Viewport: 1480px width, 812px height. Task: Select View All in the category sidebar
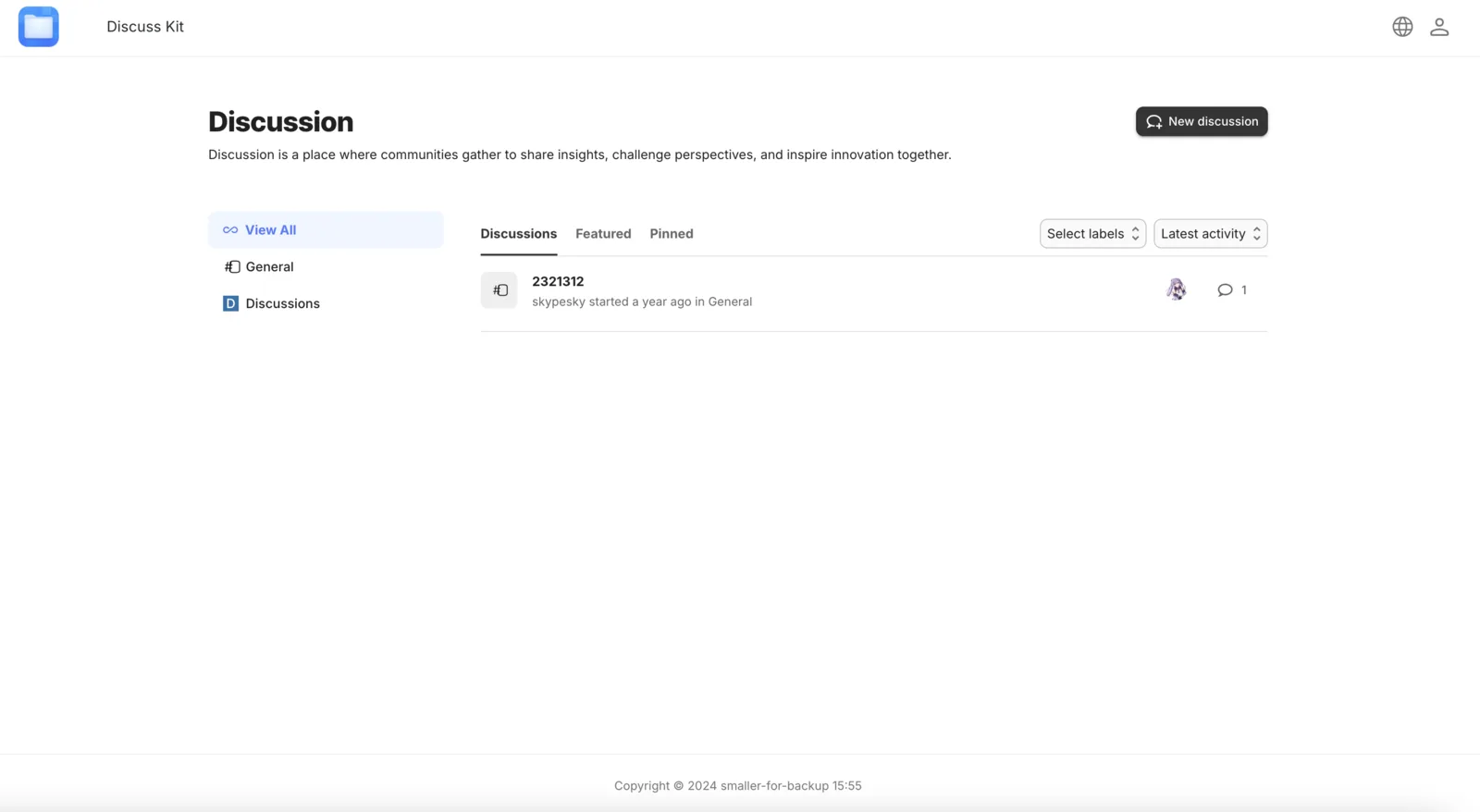tap(326, 229)
